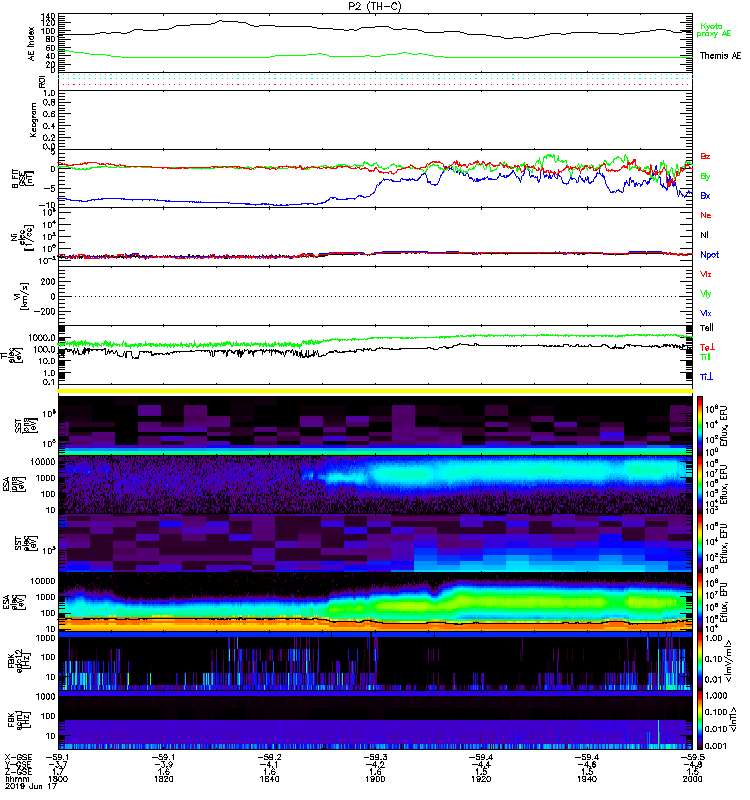Click the blue Vix velocity legend label
750x800 pixels.
(x=706, y=313)
